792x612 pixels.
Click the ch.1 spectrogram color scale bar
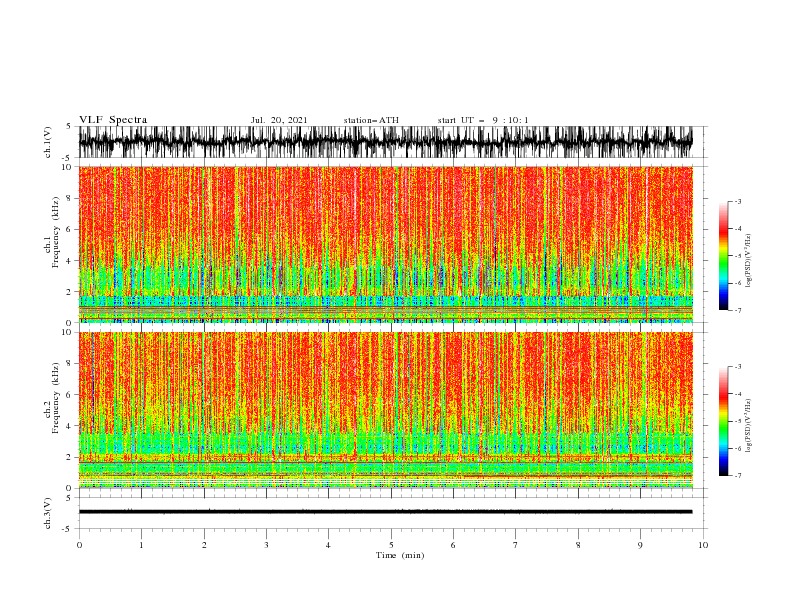[723, 256]
